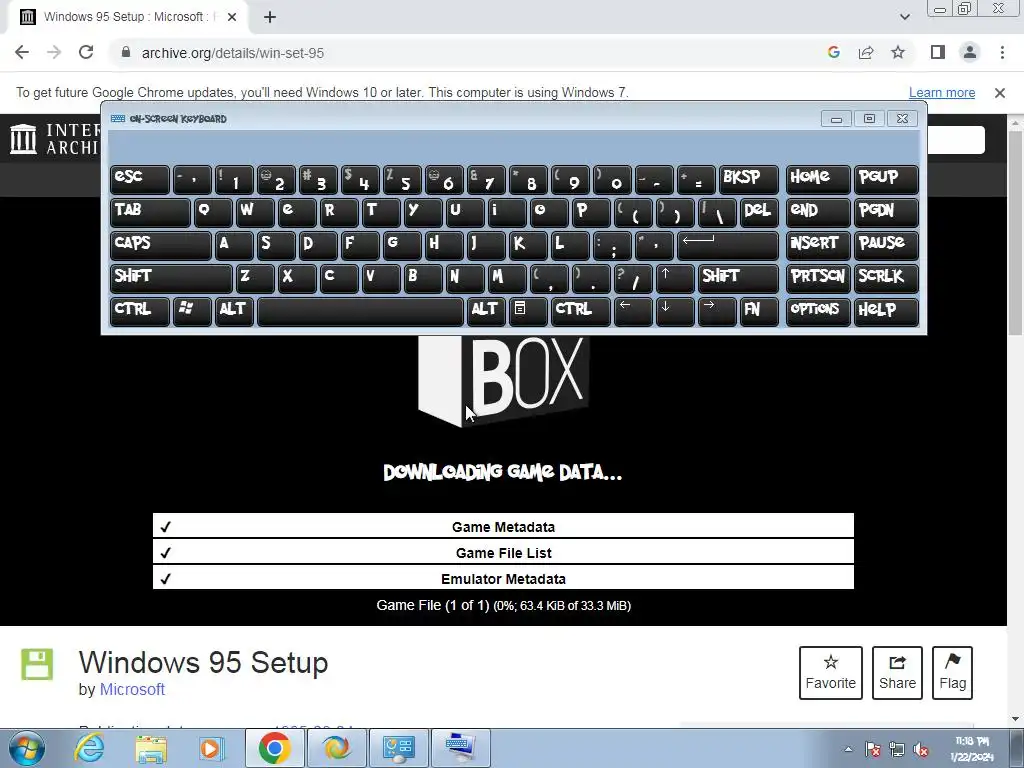Toggle the FN key on the on-screen keyboard
1024x768 pixels.
click(x=759, y=312)
